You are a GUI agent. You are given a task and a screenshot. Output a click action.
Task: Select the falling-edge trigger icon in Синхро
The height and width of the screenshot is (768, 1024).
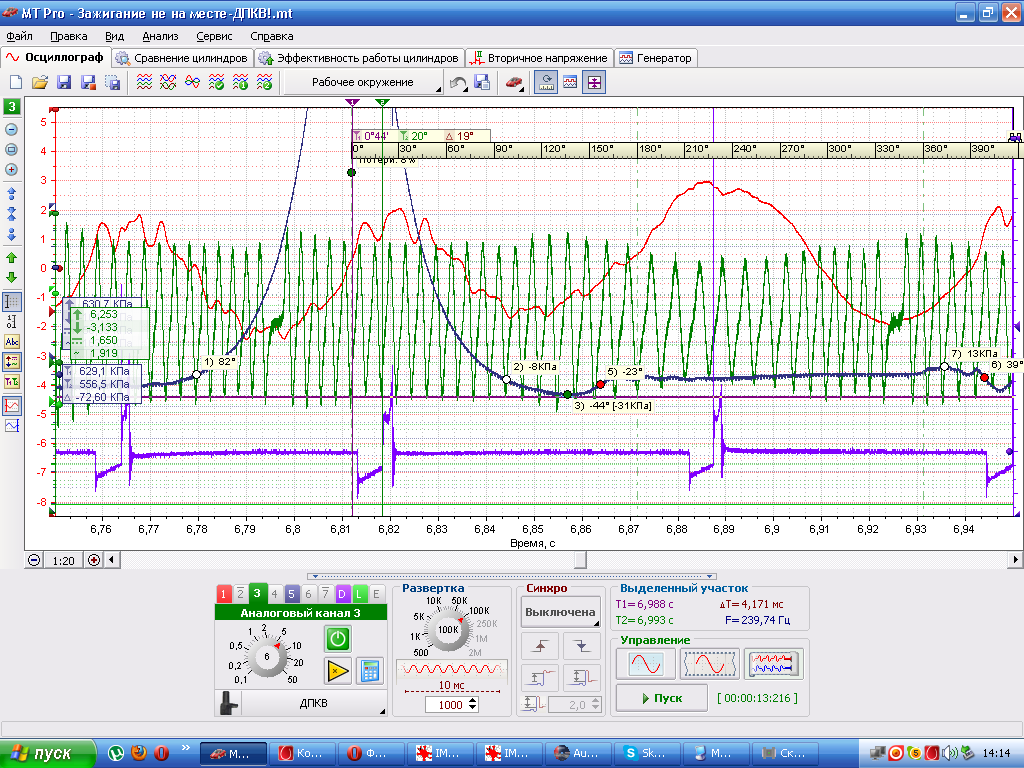coord(581,647)
